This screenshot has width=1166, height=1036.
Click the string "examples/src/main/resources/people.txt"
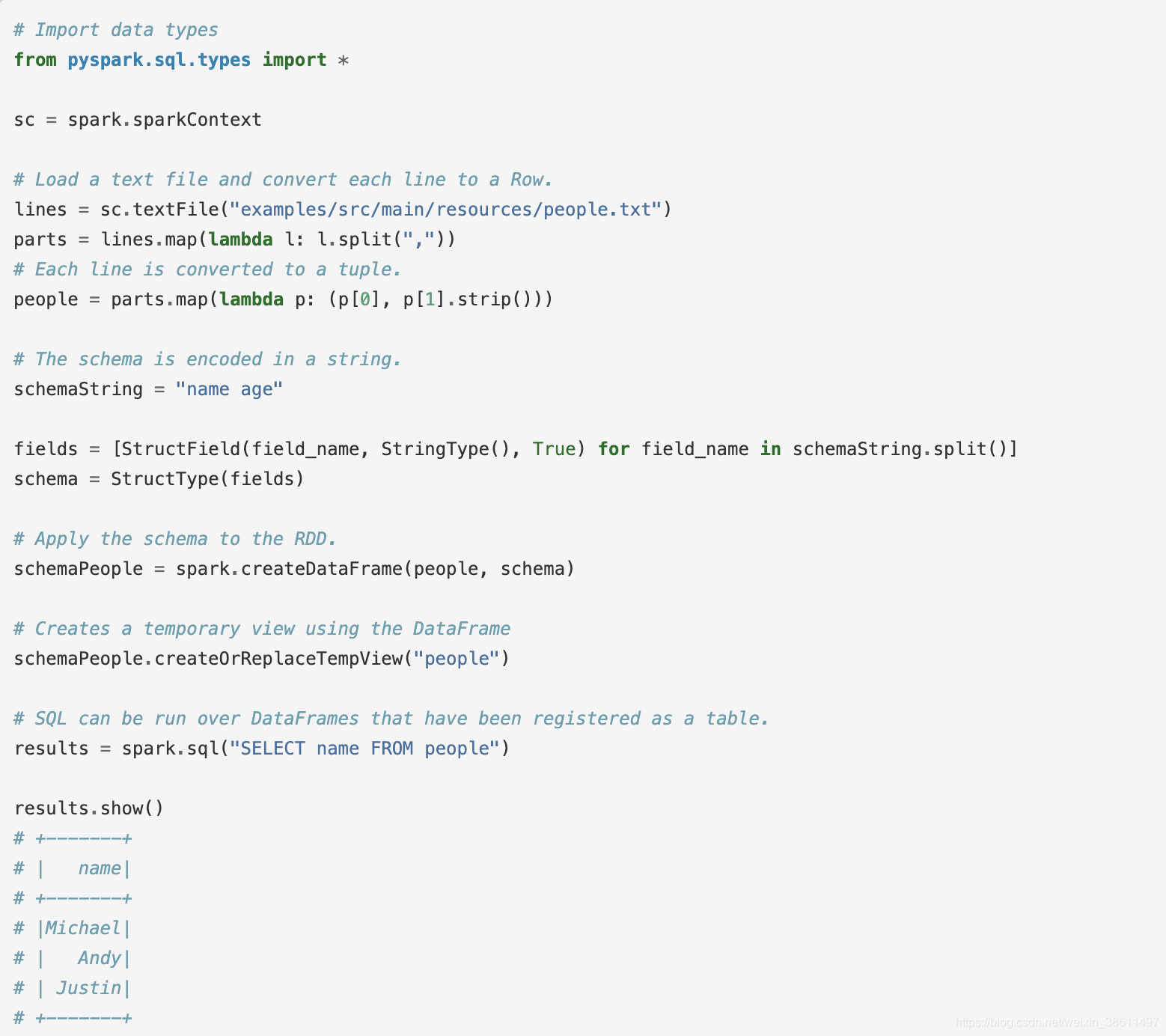(446, 210)
